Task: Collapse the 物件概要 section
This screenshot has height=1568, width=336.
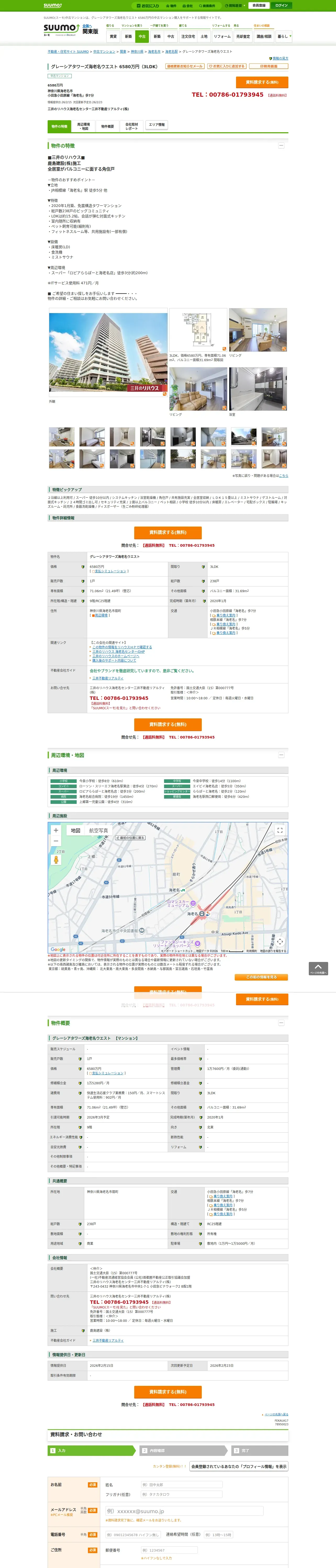Action: pos(281,1023)
